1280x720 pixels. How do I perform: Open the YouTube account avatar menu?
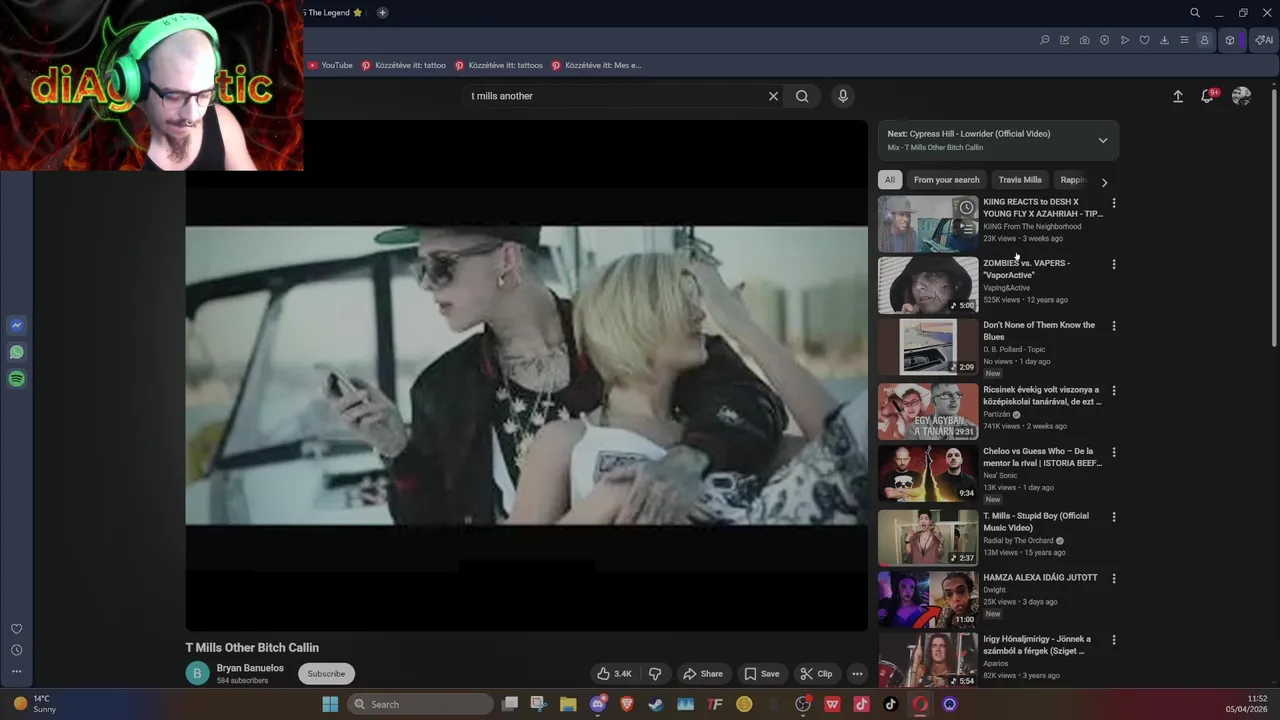pyautogui.click(x=1241, y=96)
